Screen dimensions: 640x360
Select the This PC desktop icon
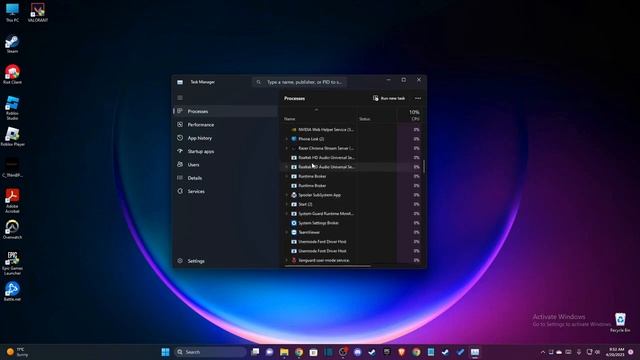pos(12,13)
